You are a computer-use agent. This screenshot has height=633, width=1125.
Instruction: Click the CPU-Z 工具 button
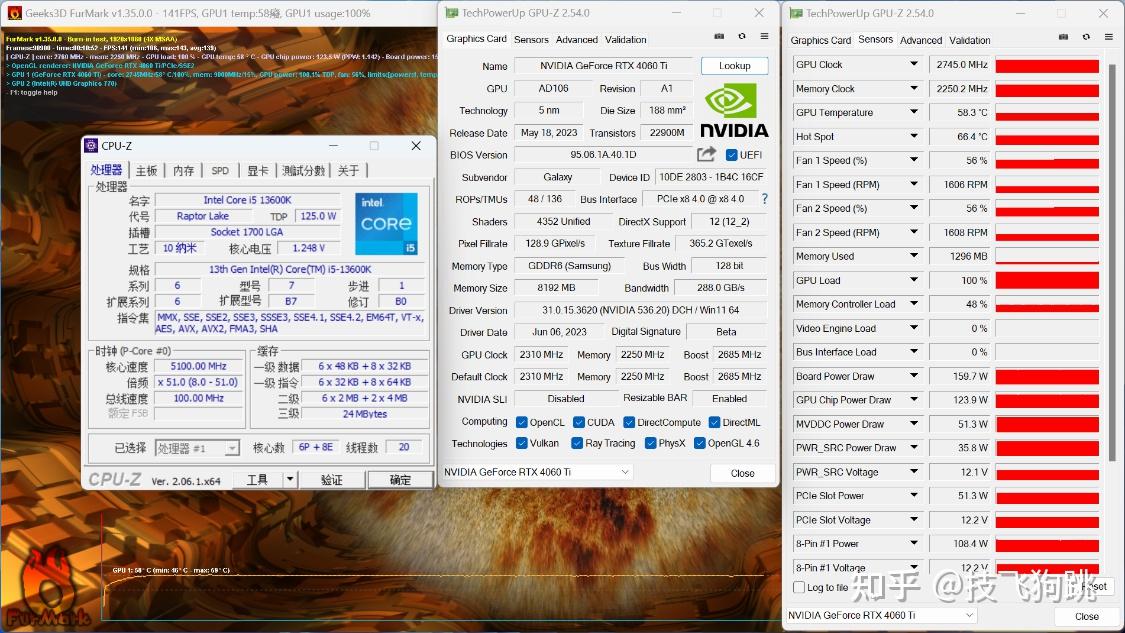(x=258, y=479)
